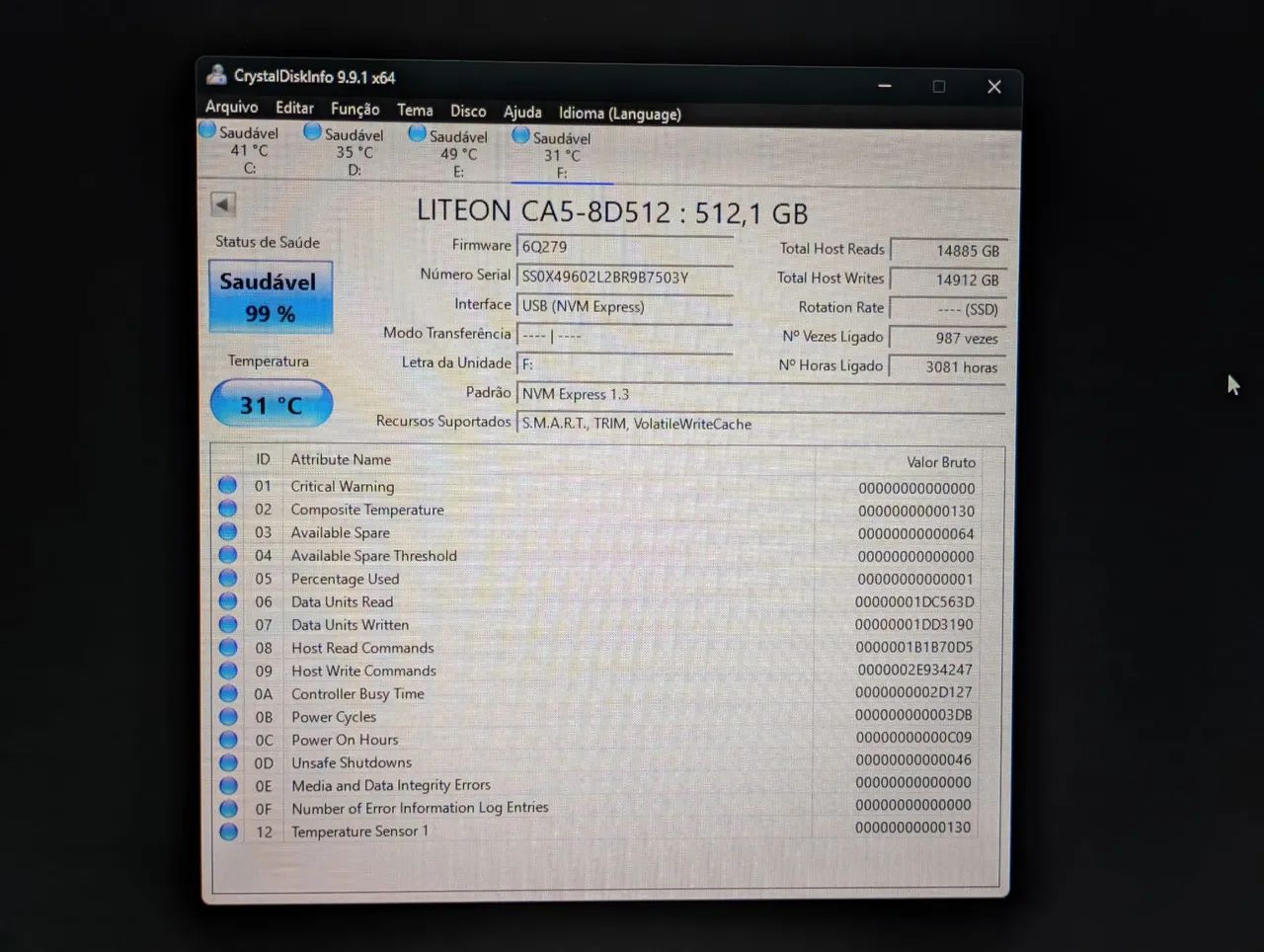The width and height of the screenshot is (1264, 952).
Task: Select the Critical Warning attribute name
Action: [x=342, y=486]
